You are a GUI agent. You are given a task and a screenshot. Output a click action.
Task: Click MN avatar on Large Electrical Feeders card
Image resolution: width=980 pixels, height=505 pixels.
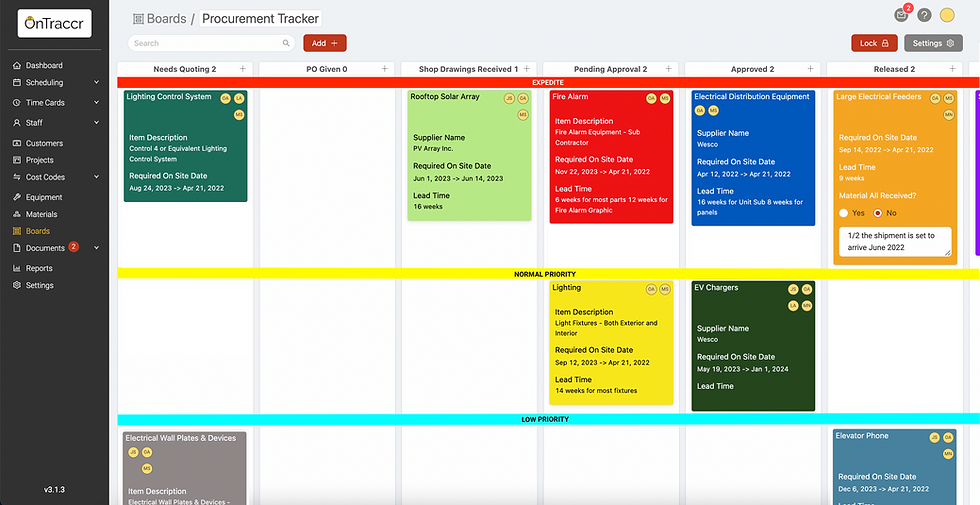point(949,115)
